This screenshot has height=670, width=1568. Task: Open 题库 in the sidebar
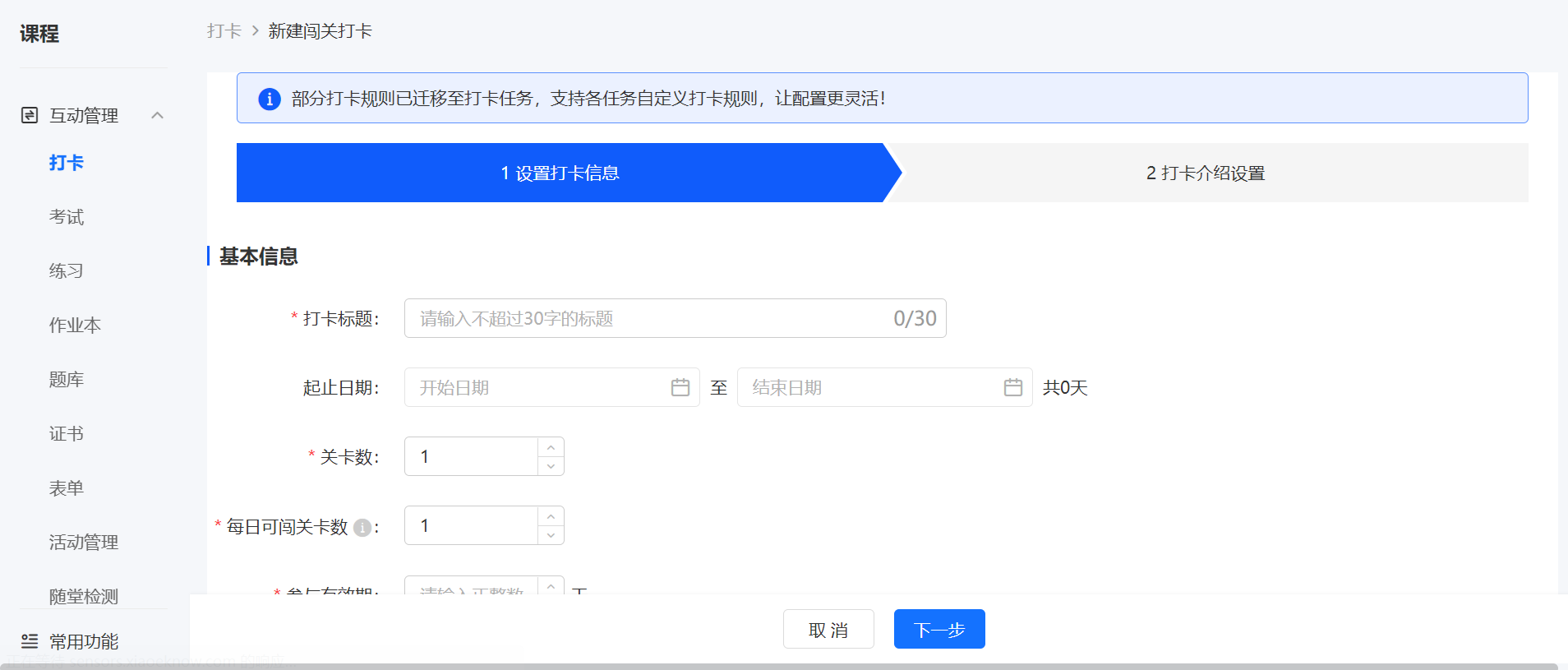67,380
